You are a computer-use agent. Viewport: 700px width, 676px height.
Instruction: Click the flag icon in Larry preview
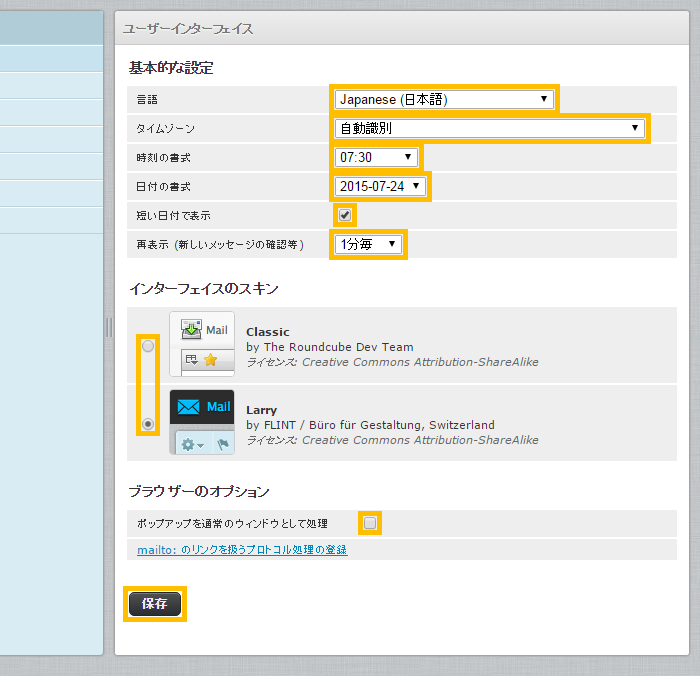coord(222,443)
